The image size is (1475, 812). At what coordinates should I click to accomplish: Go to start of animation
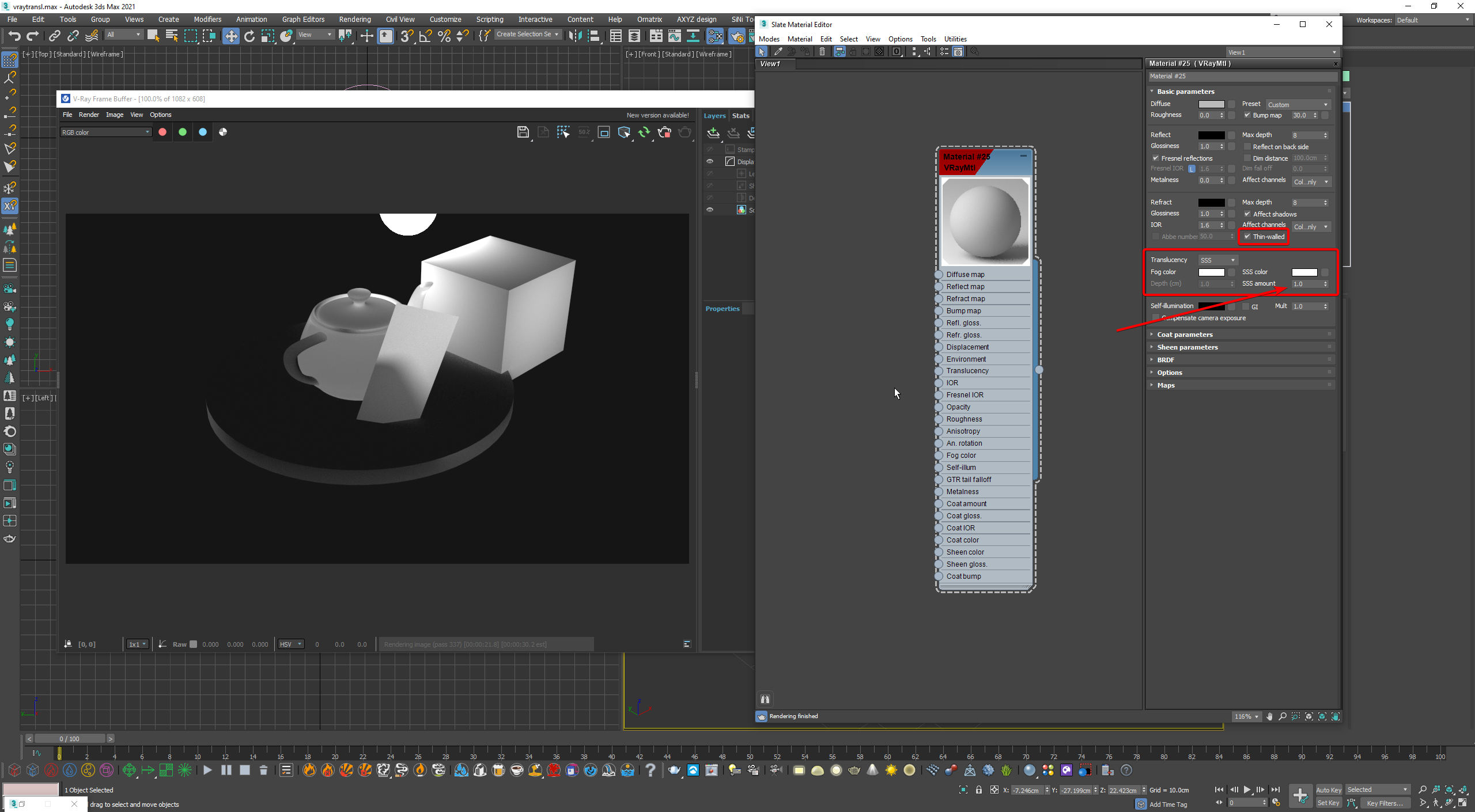point(1219,790)
